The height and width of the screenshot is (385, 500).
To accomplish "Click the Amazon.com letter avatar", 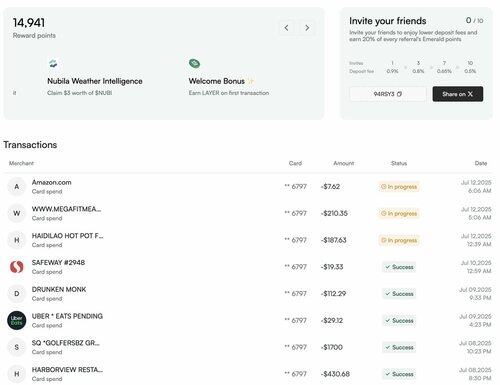I will 17,187.
